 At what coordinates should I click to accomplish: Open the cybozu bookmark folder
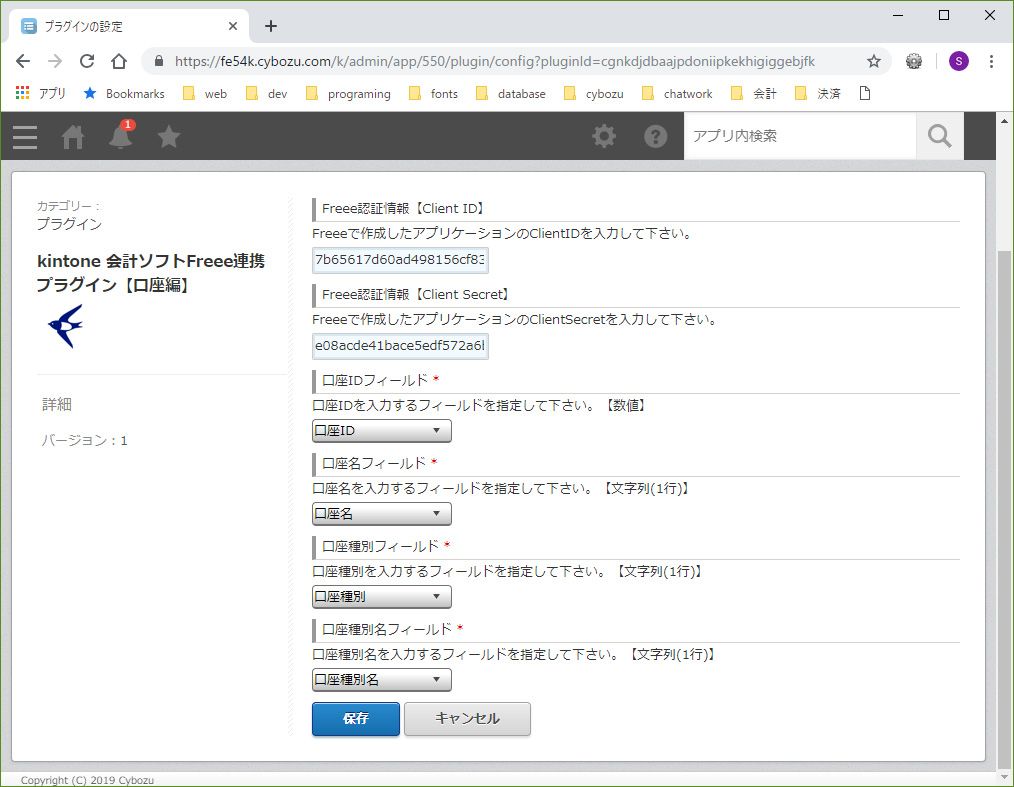[x=594, y=94]
